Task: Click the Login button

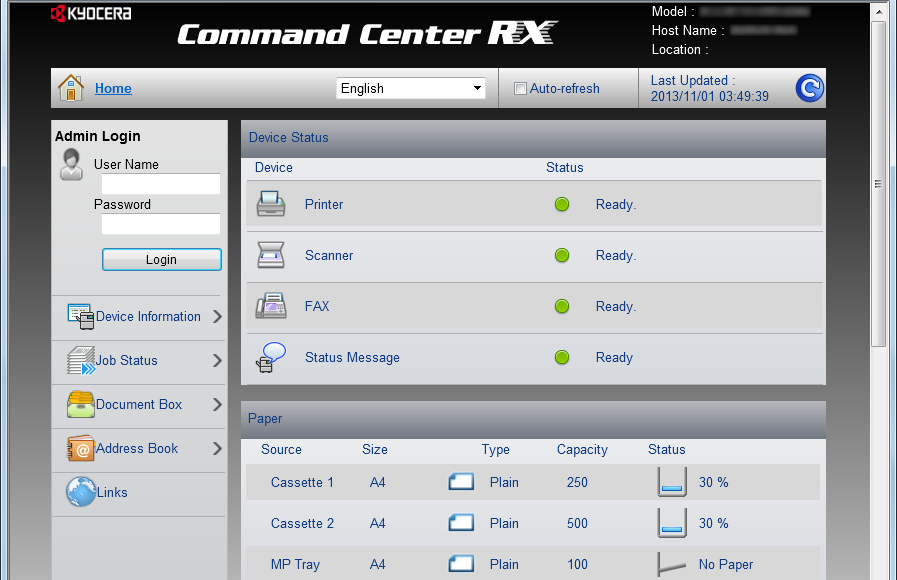Action: tap(162, 259)
